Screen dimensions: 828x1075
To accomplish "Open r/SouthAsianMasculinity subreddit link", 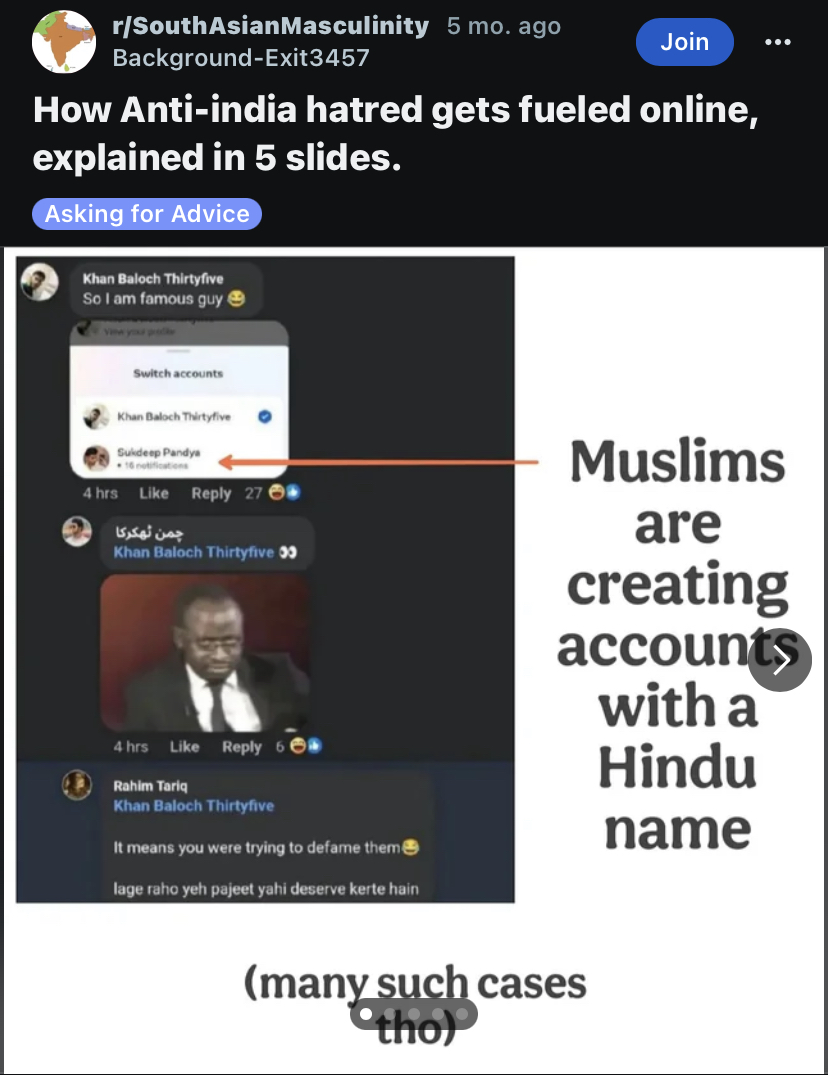I will coord(271,26).
